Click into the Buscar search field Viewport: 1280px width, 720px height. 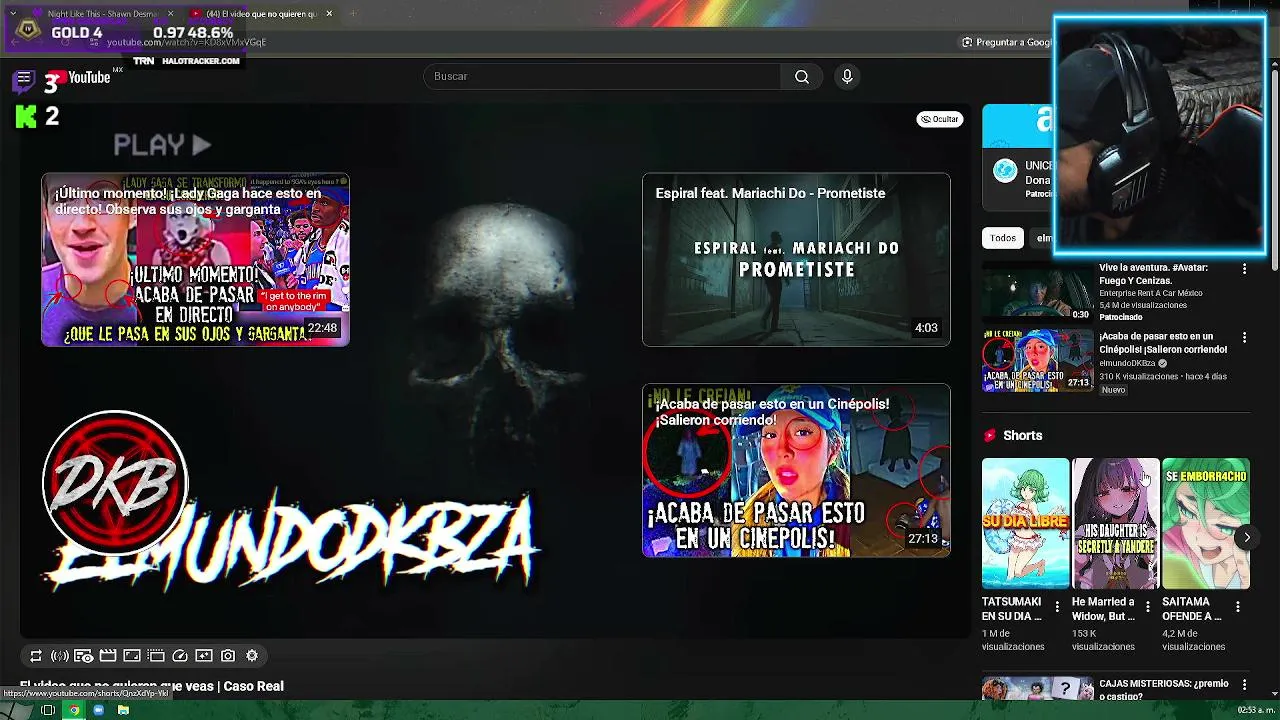click(602, 77)
